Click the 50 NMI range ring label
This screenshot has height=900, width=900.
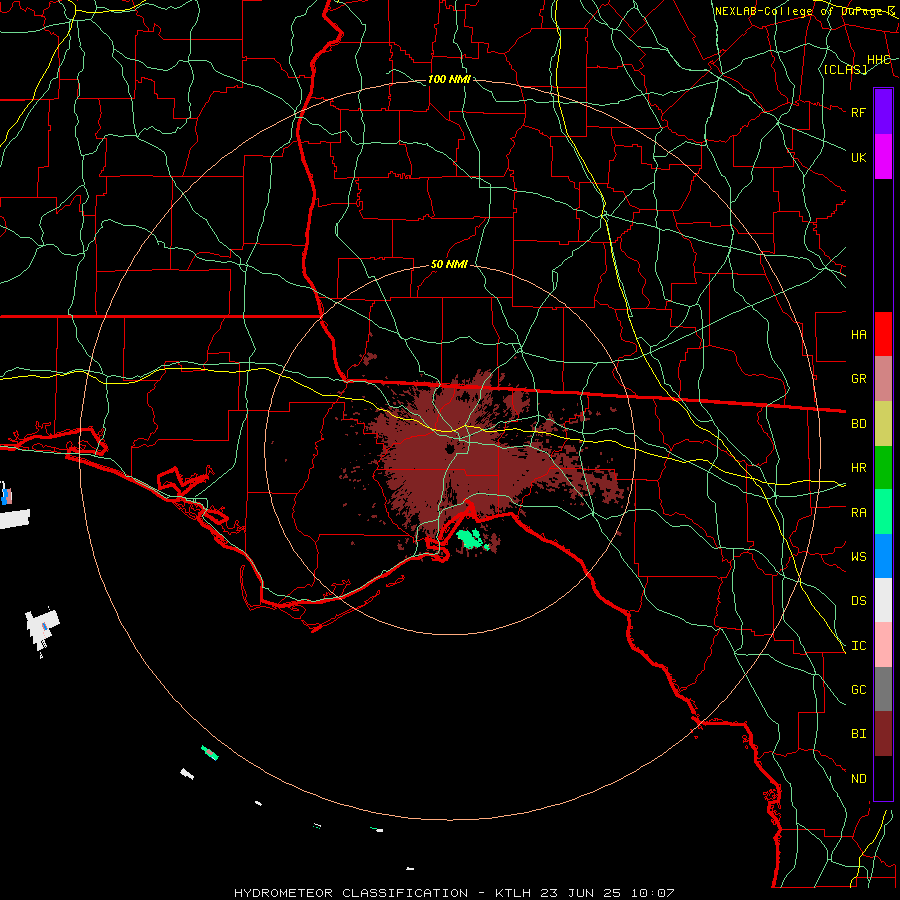449,264
